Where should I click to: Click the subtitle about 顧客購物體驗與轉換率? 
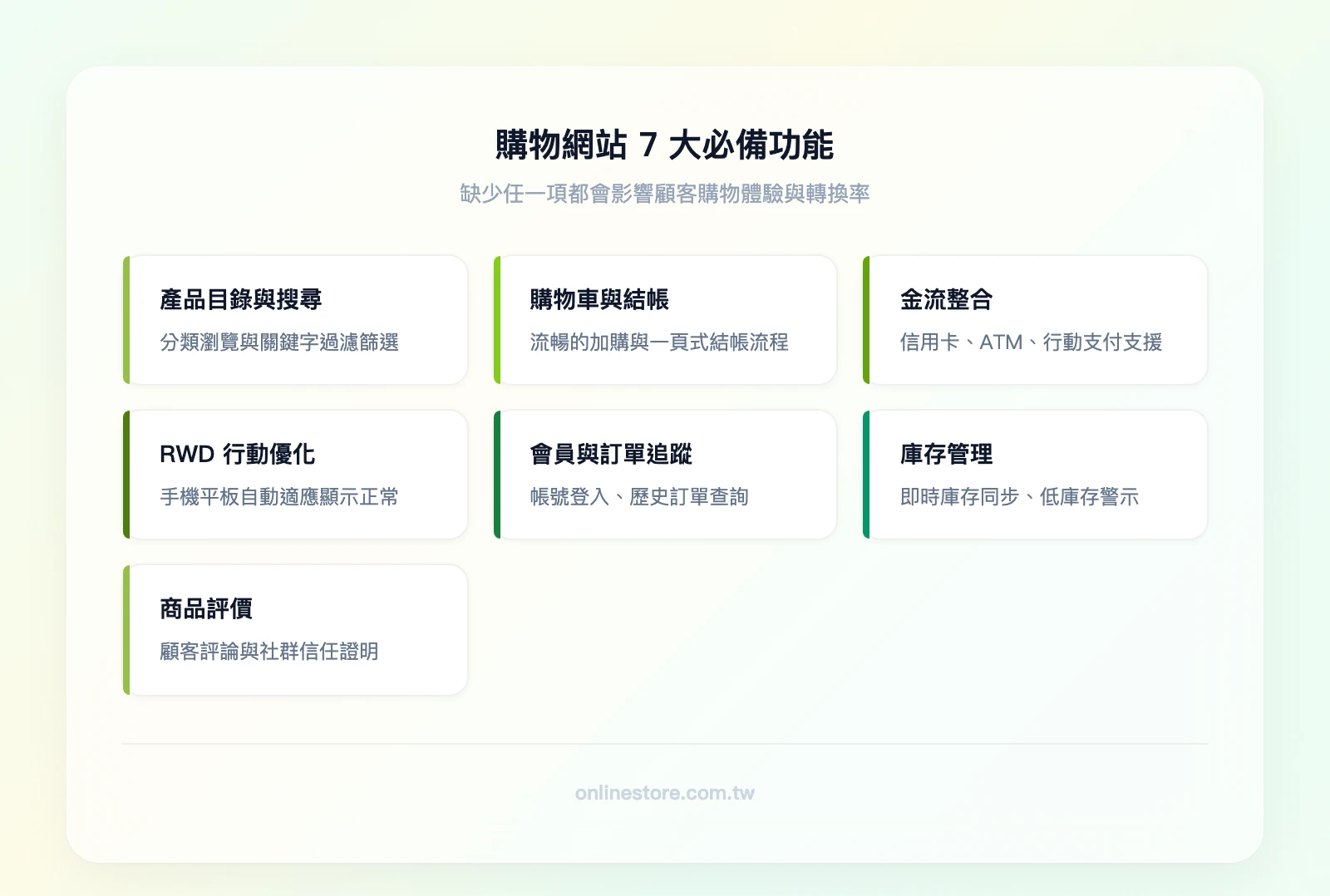(x=665, y=193)
